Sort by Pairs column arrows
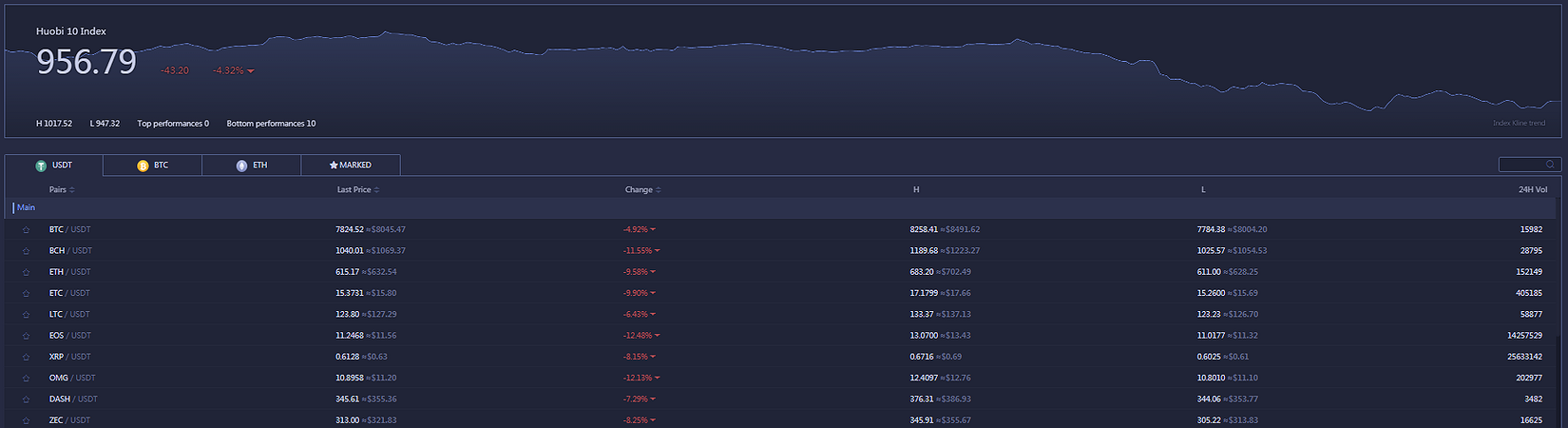The image size is (1568, 428). pos(72,190)
